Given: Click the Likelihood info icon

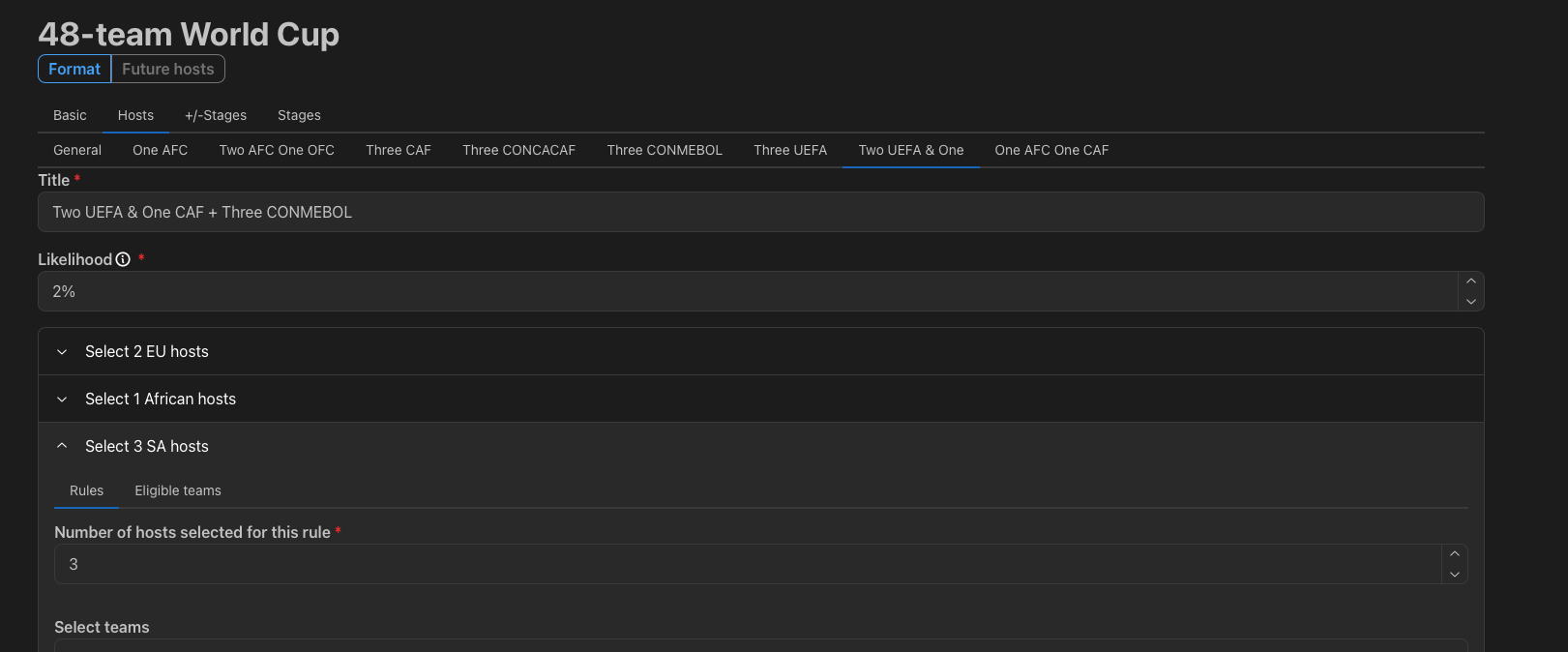Looking at the screenshot, I should [x=123, y=259].
